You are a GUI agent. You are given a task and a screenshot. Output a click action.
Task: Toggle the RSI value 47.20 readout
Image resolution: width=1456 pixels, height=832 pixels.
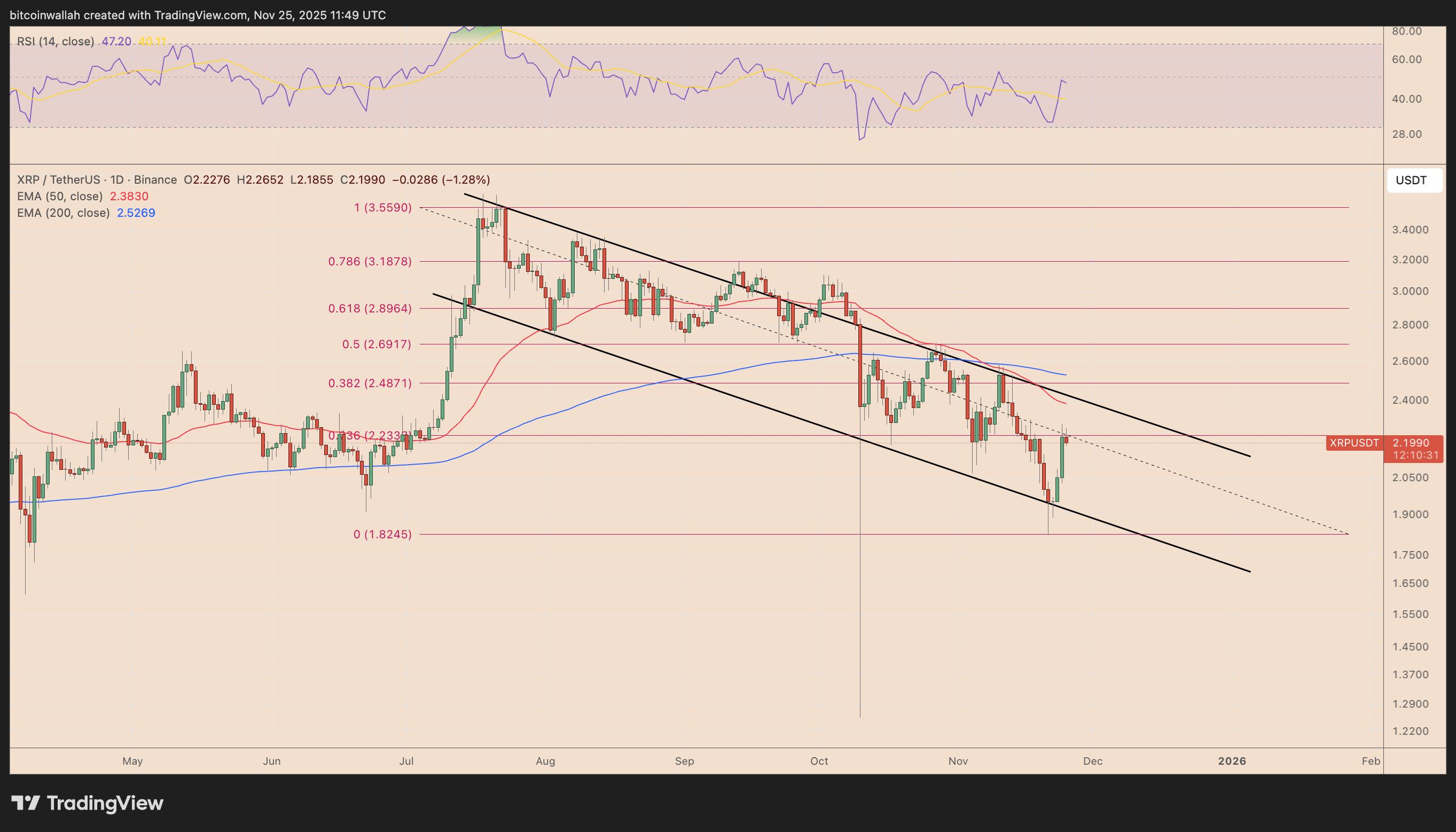pyautogui.click(x=118, y=41)
